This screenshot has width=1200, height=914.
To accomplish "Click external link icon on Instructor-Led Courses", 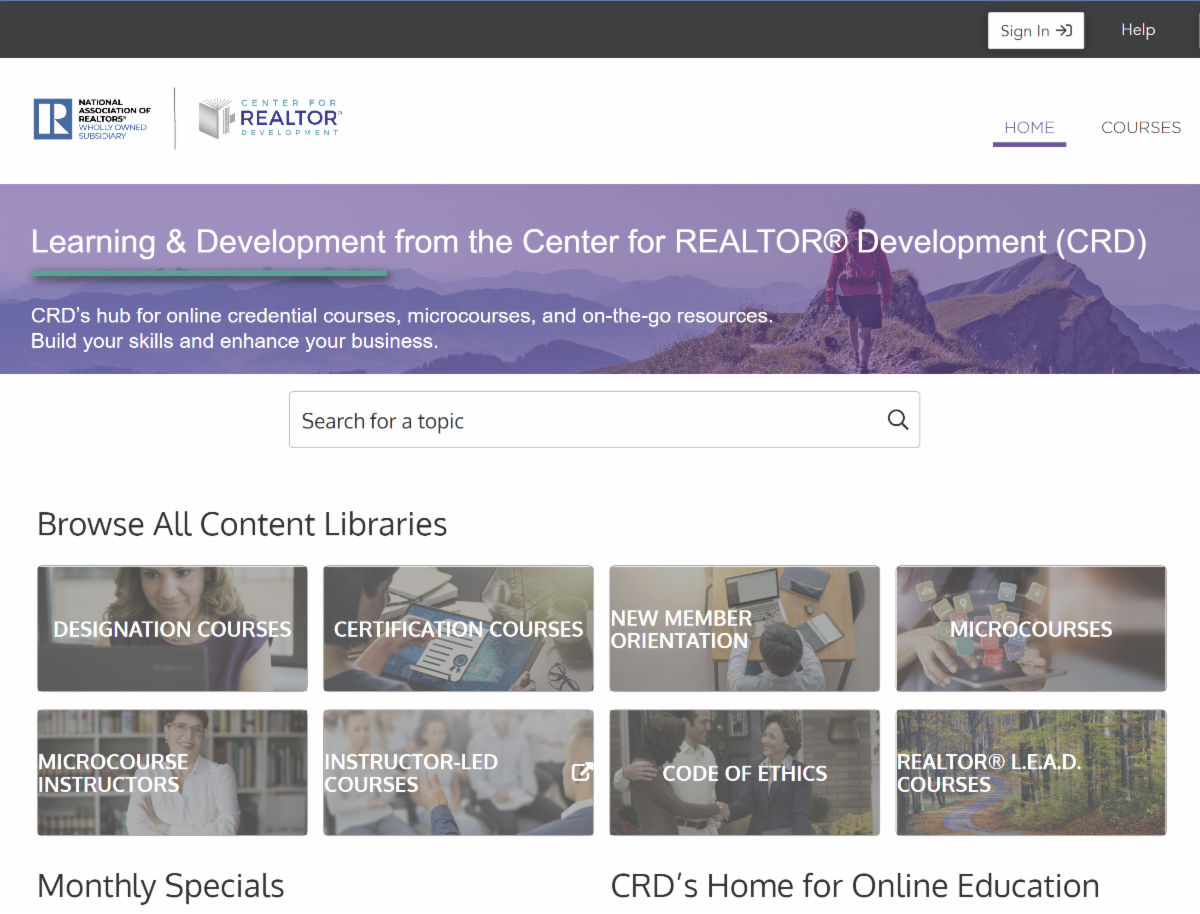I will (581, 772).
